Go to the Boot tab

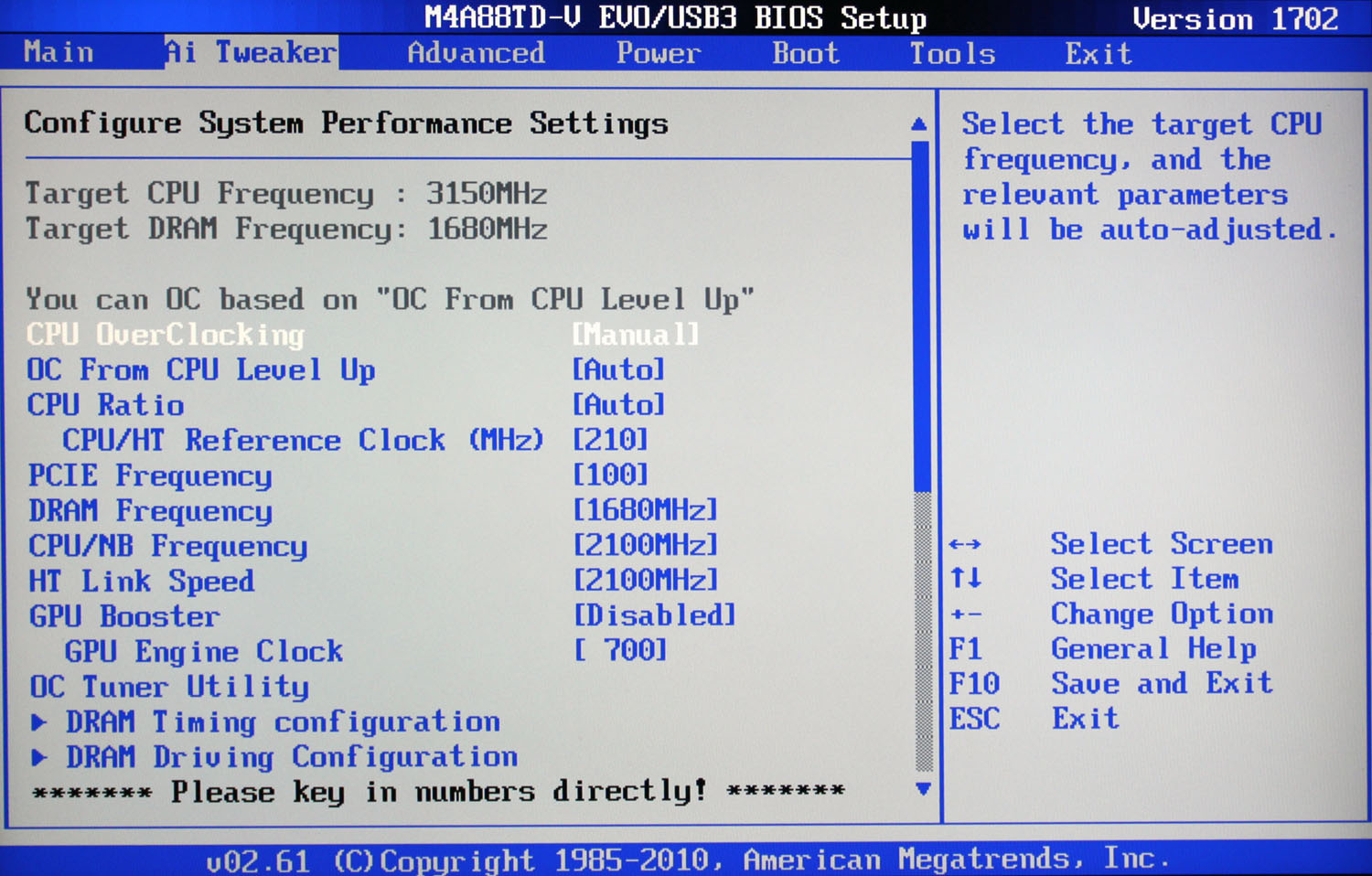tap(805, 53)
